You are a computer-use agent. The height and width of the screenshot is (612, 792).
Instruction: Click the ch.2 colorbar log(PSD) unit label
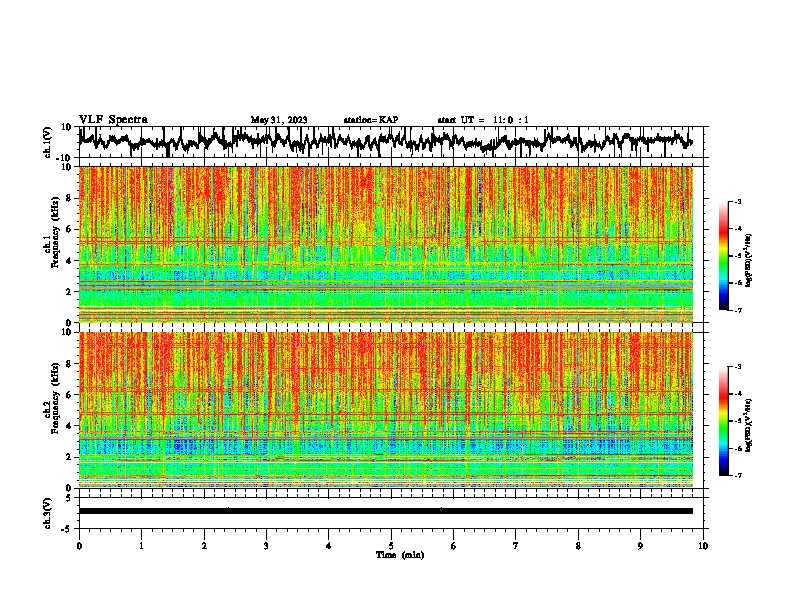[x=749, y=426]
